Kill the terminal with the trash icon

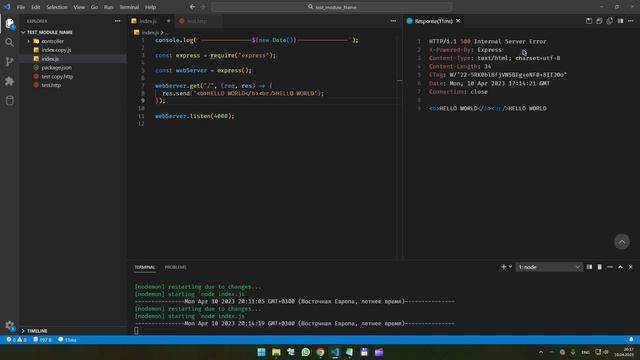coord(600,267)
